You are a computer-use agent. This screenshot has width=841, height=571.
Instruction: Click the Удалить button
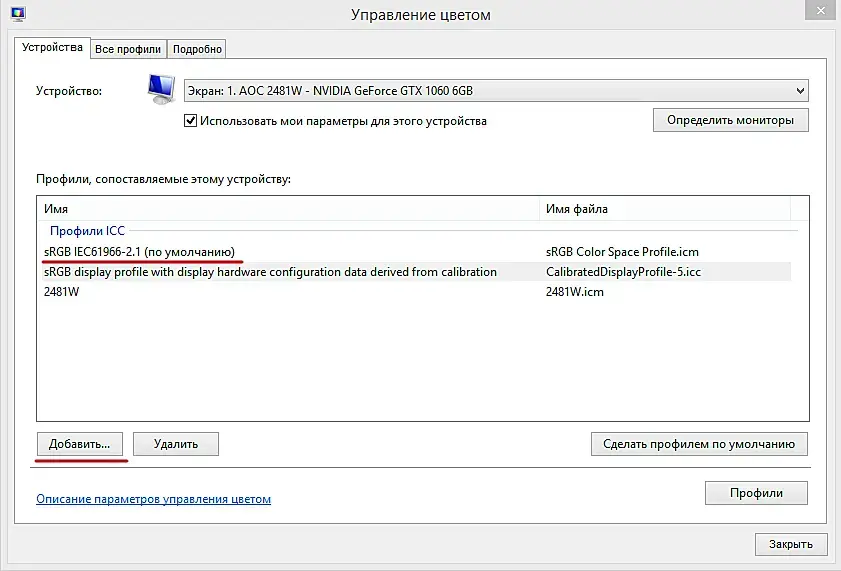pos(176,444)
